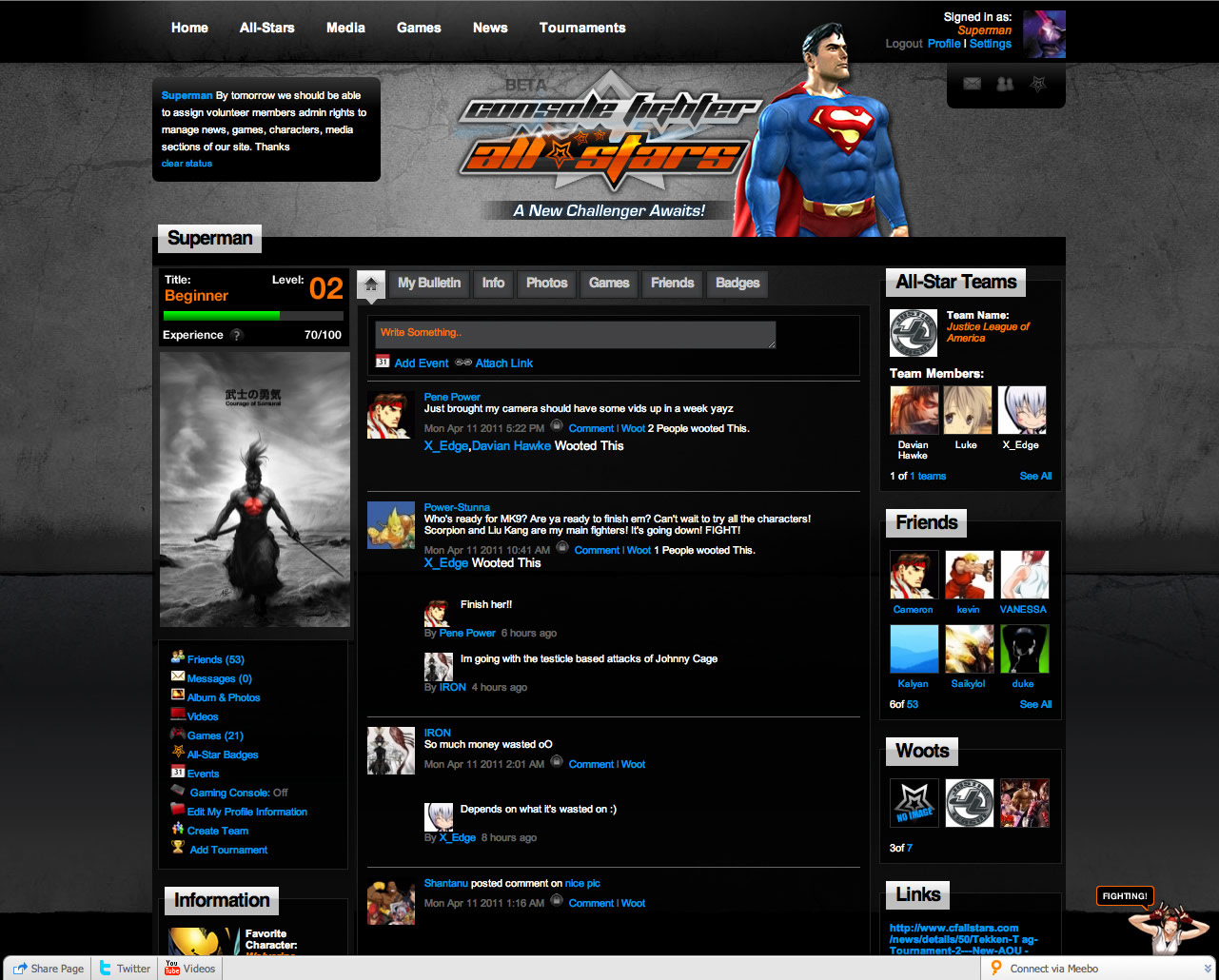Click the All-Star Badges star icon
The height and width of the screenshot is (980, 1219).
click(x=178, y=753)
